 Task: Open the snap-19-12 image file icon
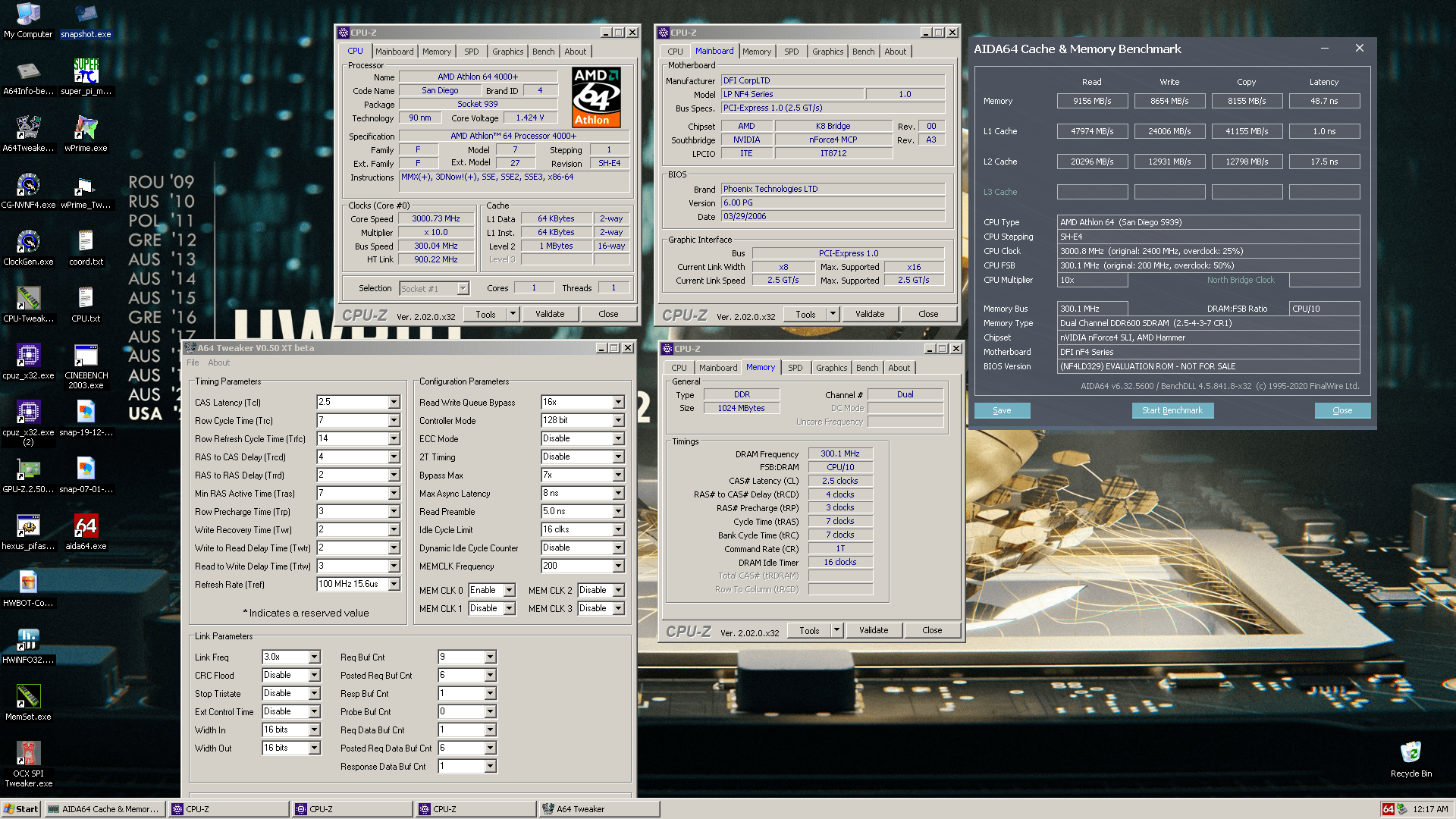tap(86, 419)
